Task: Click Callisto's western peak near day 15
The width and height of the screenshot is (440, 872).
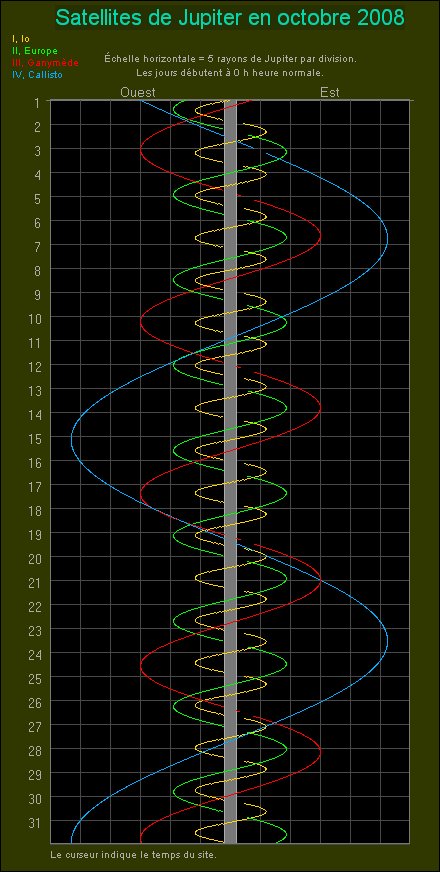Action: [x=72, y=439]
